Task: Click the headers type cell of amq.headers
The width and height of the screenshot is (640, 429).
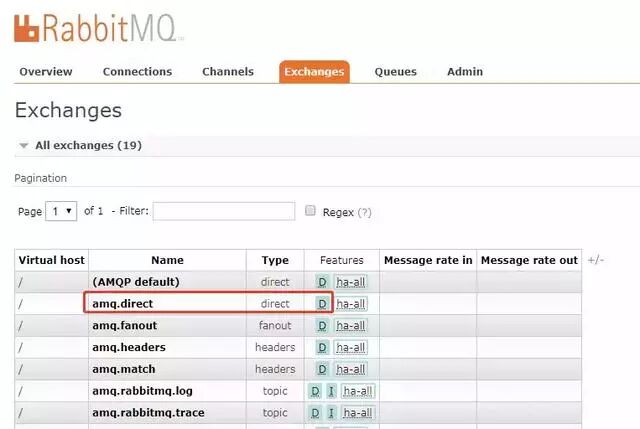Action: pos(275,347)
